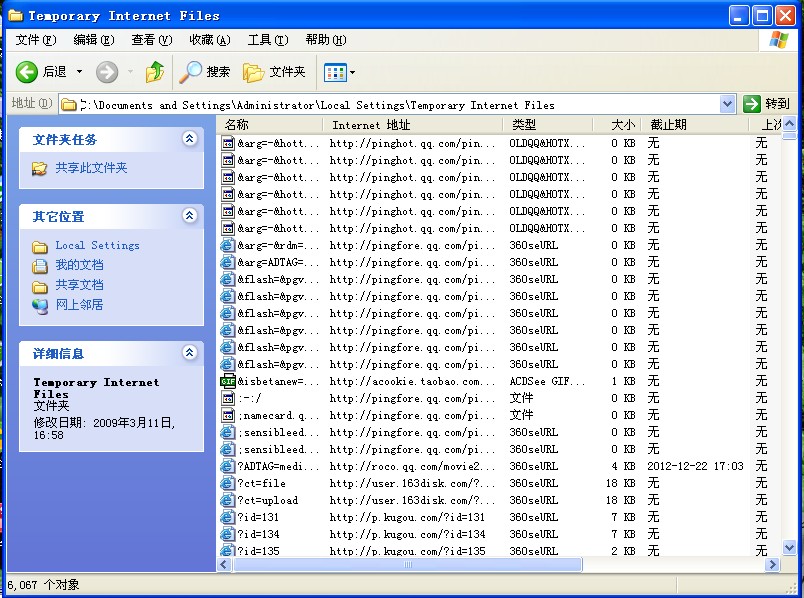
Task: Open the 编辑(E) menu
Action: pyautogui.click(x=93, y=40)
